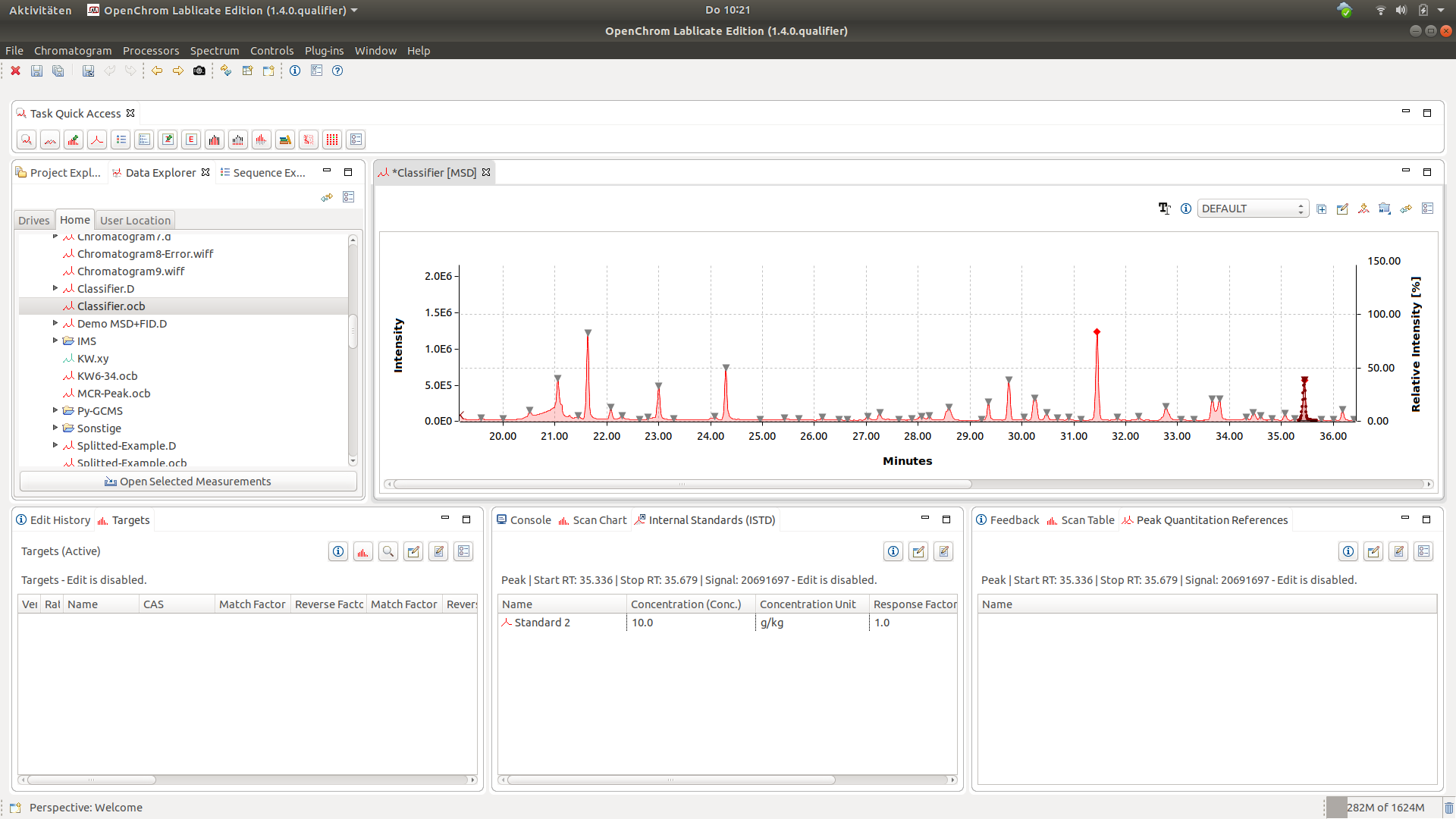Image resolution: width=1456 pixels, height=819 pixels.
Task: Click the first Task Quick Access chromatogram icon
Action: click(27, 140)
